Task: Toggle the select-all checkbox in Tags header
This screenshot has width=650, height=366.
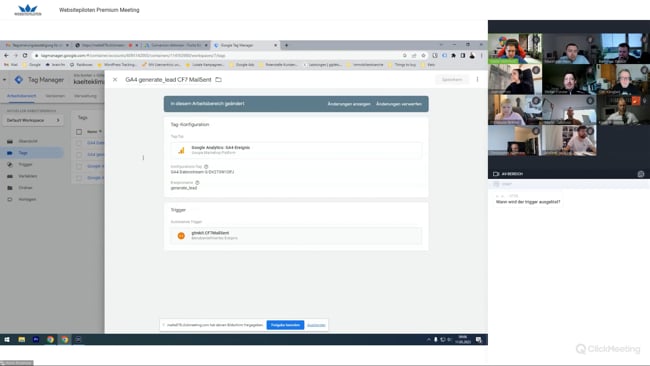Action: point(79,132)
